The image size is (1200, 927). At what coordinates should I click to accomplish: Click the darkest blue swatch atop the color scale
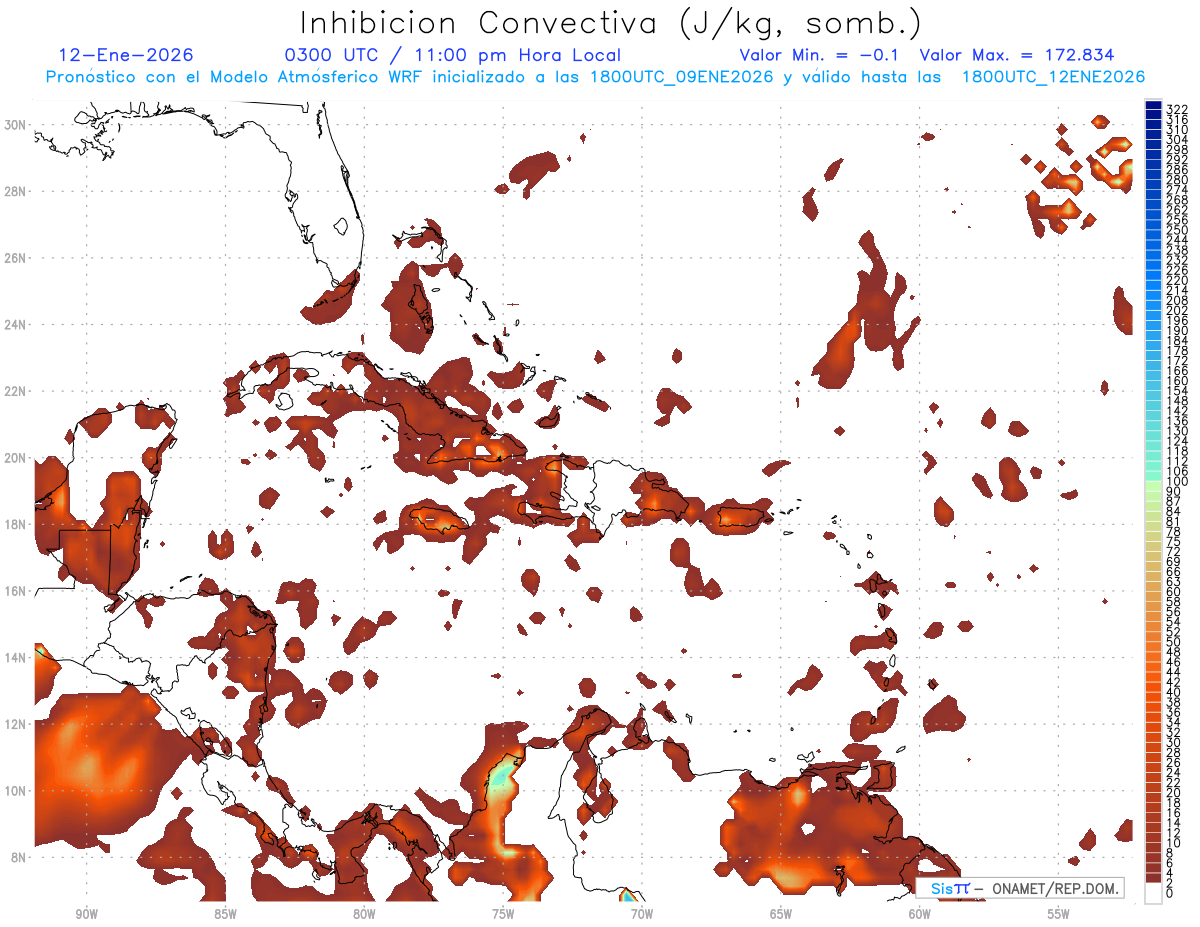[1153, 105]
